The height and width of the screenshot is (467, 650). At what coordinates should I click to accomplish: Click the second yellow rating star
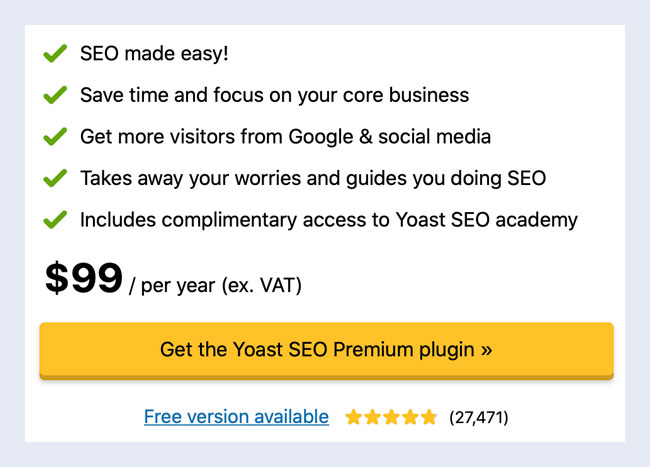tap(372, 417)
